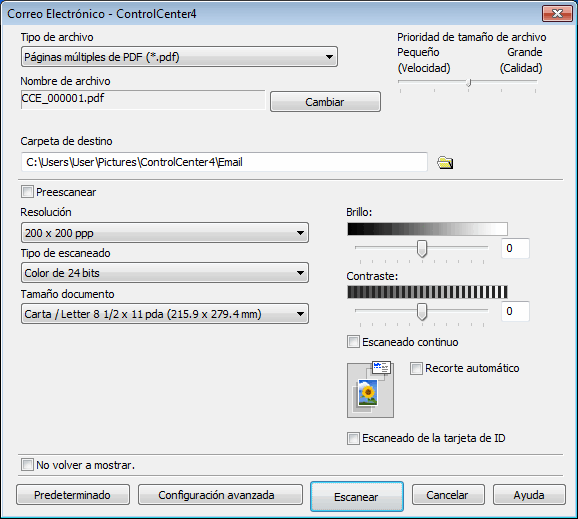The width and height of the screenshot is (578, 519).
Task: Click the Cancelar button
Action: tap(448, 495)
